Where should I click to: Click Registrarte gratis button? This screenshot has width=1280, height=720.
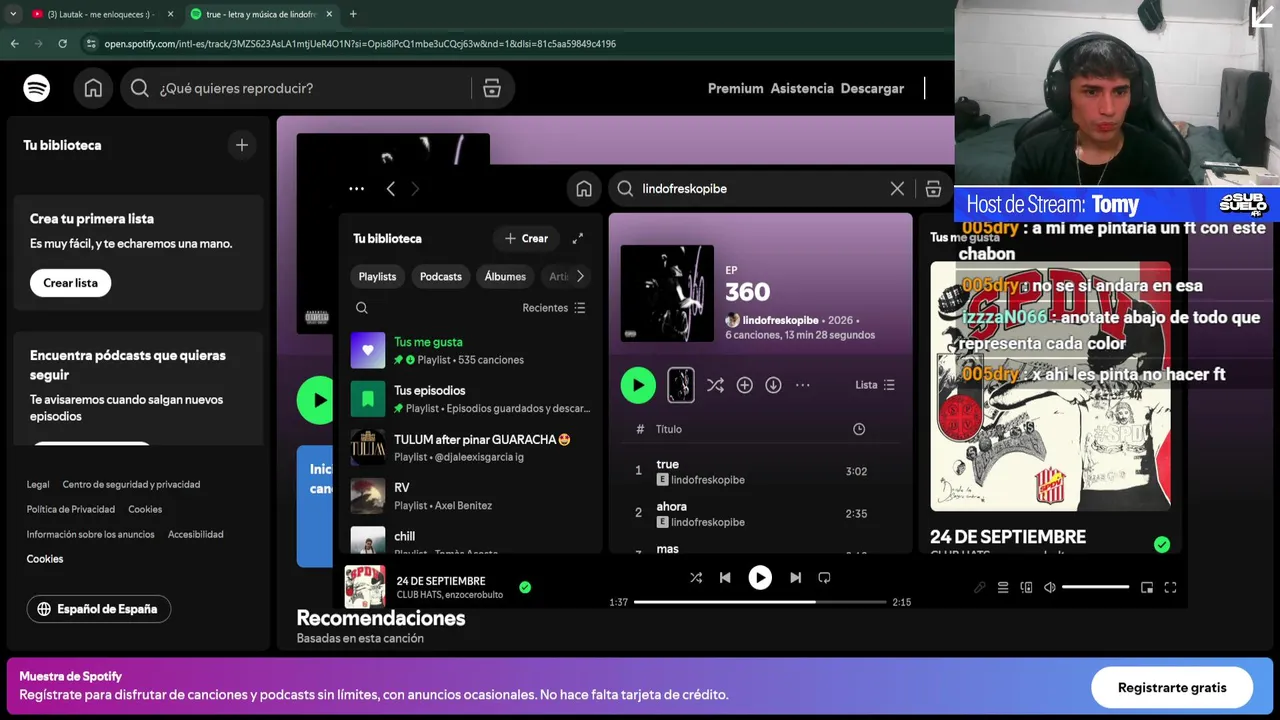(1172, 687)
